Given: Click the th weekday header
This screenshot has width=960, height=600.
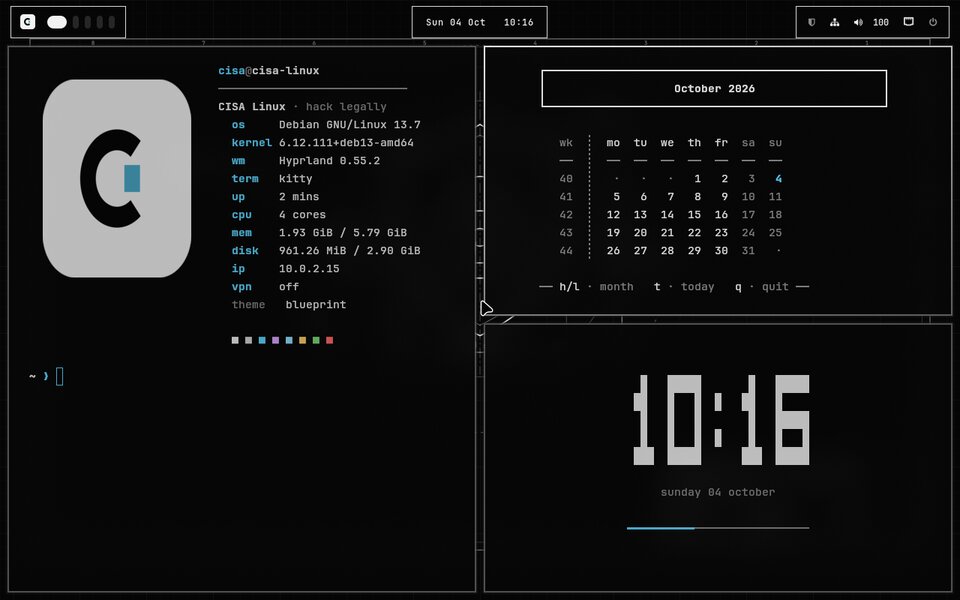Looking at the screenshot, I should click(694, 143).
